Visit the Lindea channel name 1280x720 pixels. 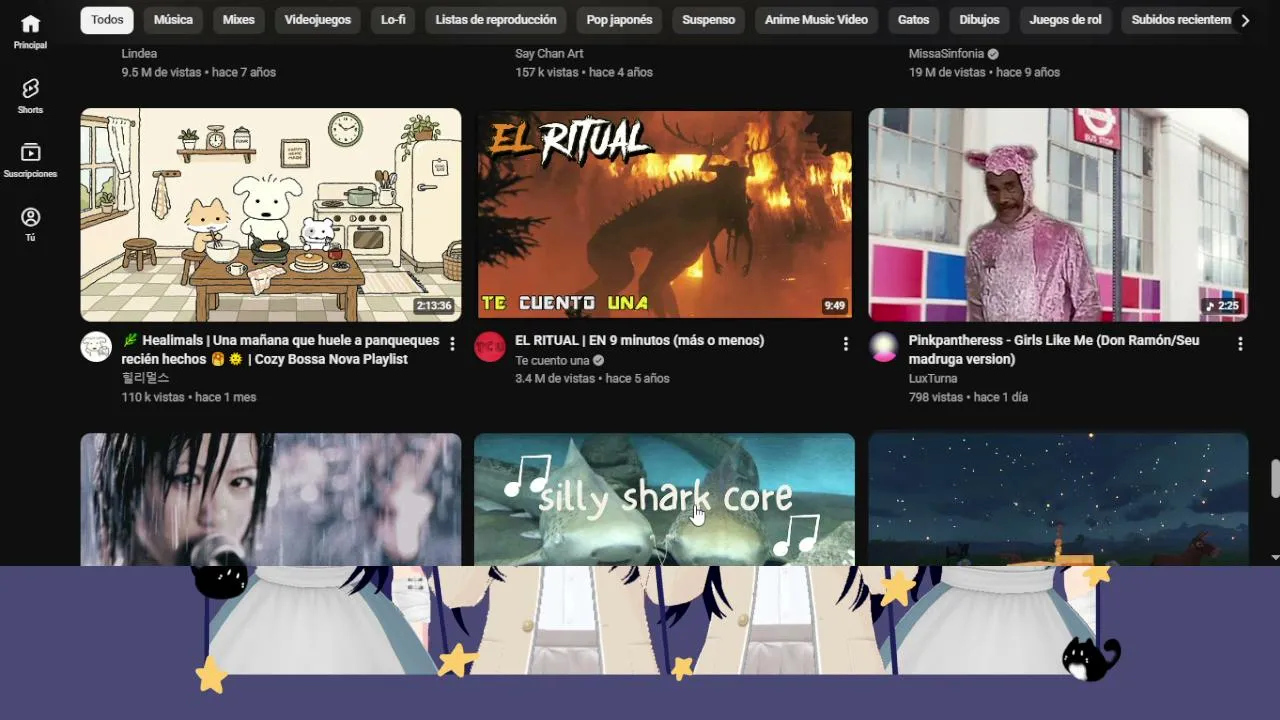pyautogui.click(x=139, y=54)
